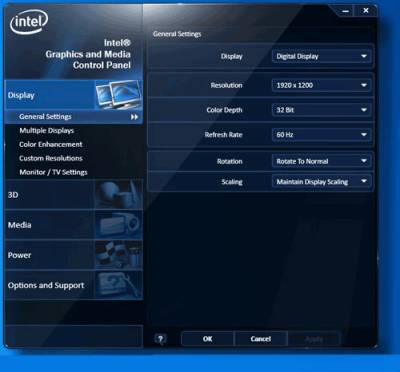Open the Refresh Rate dropdown showing 60 Hz

321,135
